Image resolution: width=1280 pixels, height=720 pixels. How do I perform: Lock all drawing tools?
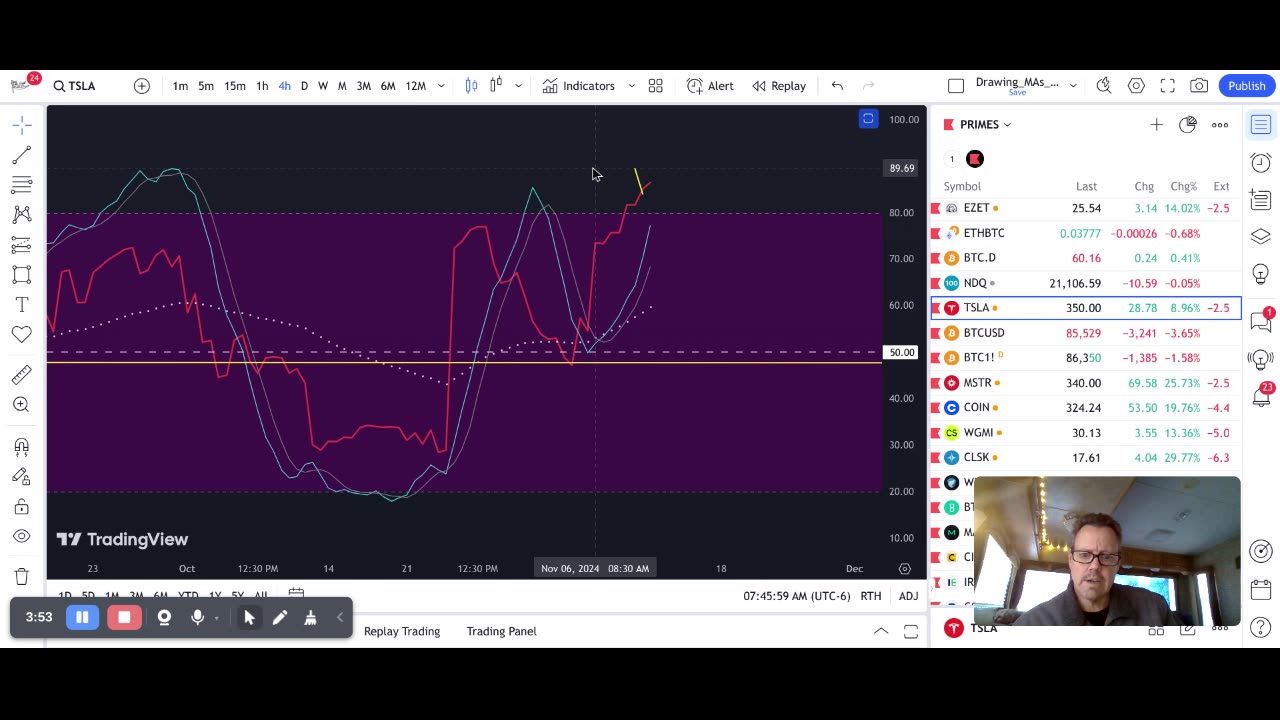click(22, 507)
